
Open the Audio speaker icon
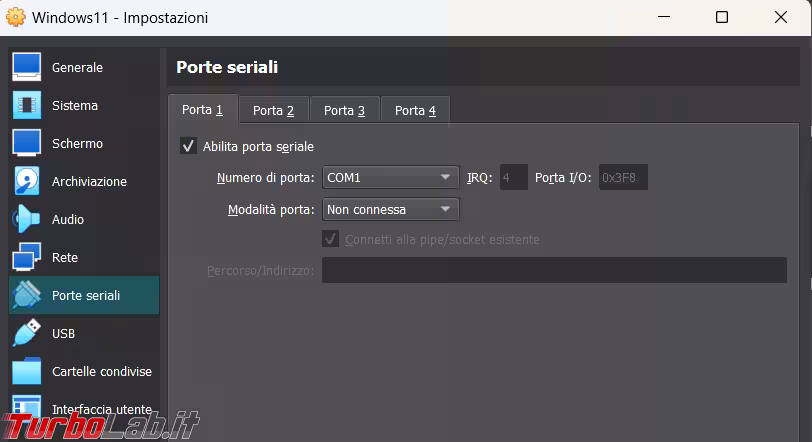pyautogui.click(x=27, y=219)
